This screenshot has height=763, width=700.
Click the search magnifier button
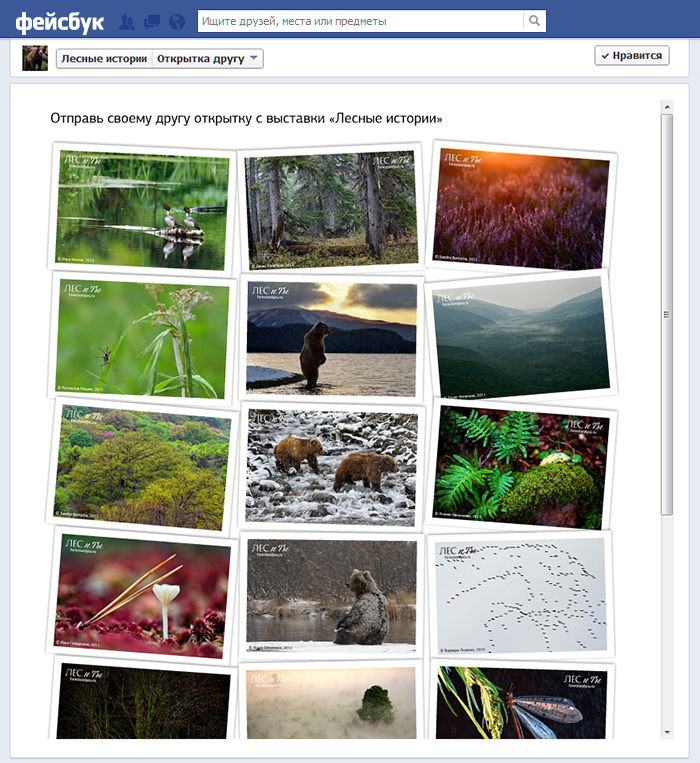coord(535,21)
